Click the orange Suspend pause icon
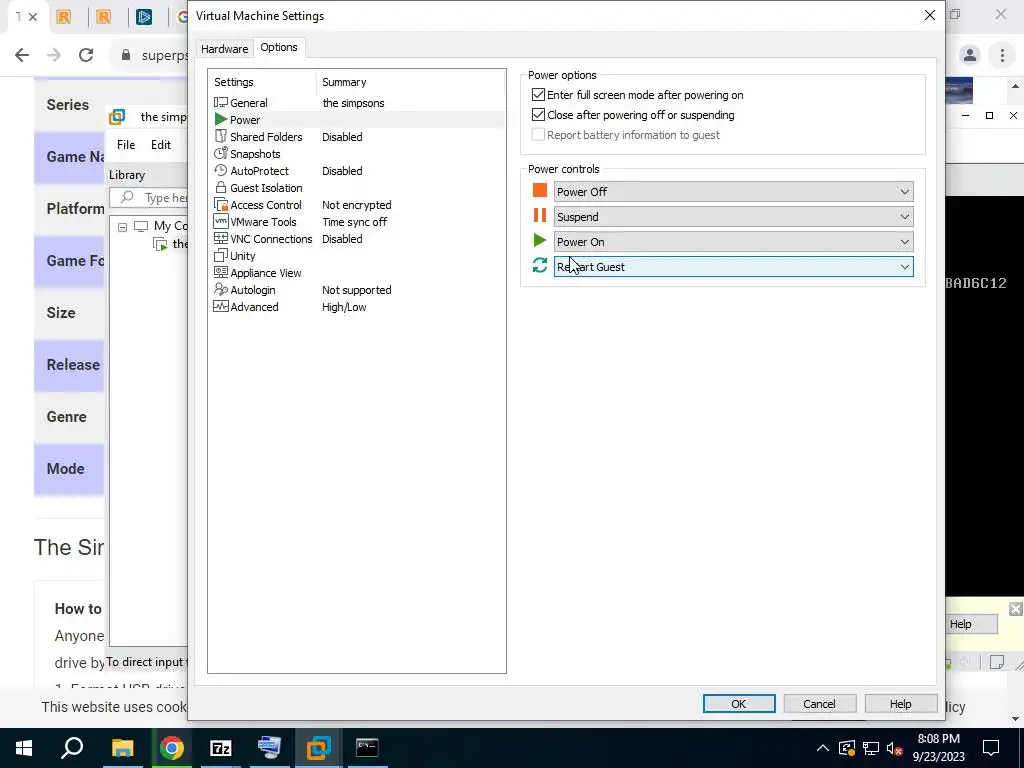The width and height of the screenshot is (1024, 768). [x=539, y=215]
